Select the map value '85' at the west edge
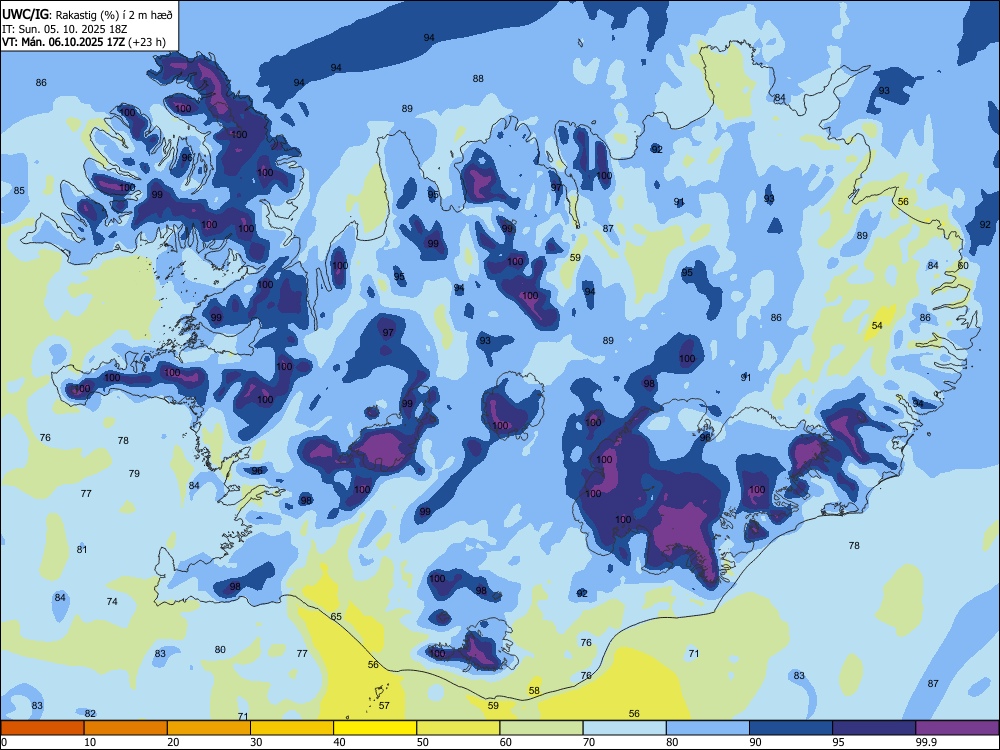 pyautogui.click(x=19, y=191)
